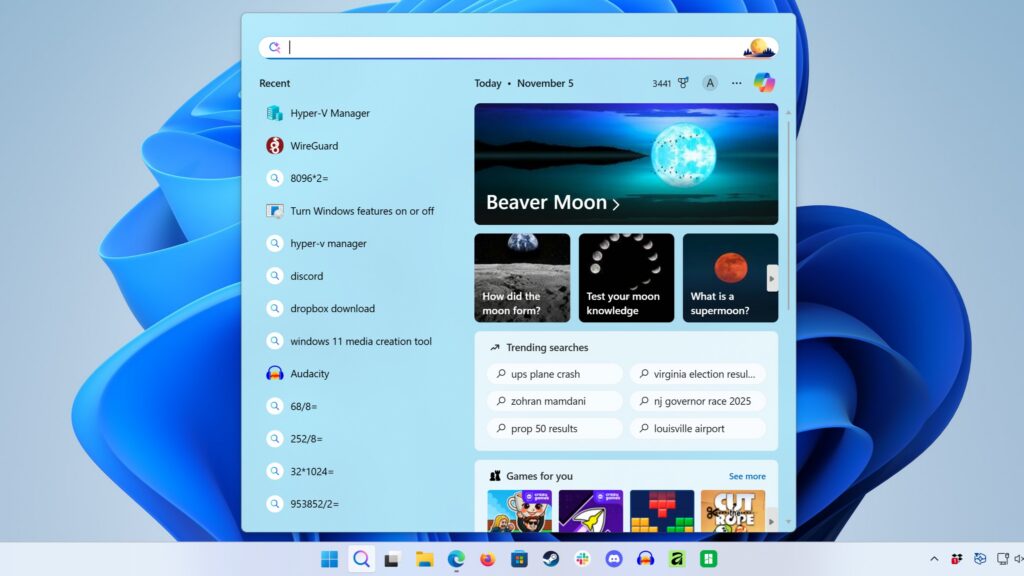Launch Discord from the taskbar
This screenshot has height=576, width=1024.
(x=614, y=559)
